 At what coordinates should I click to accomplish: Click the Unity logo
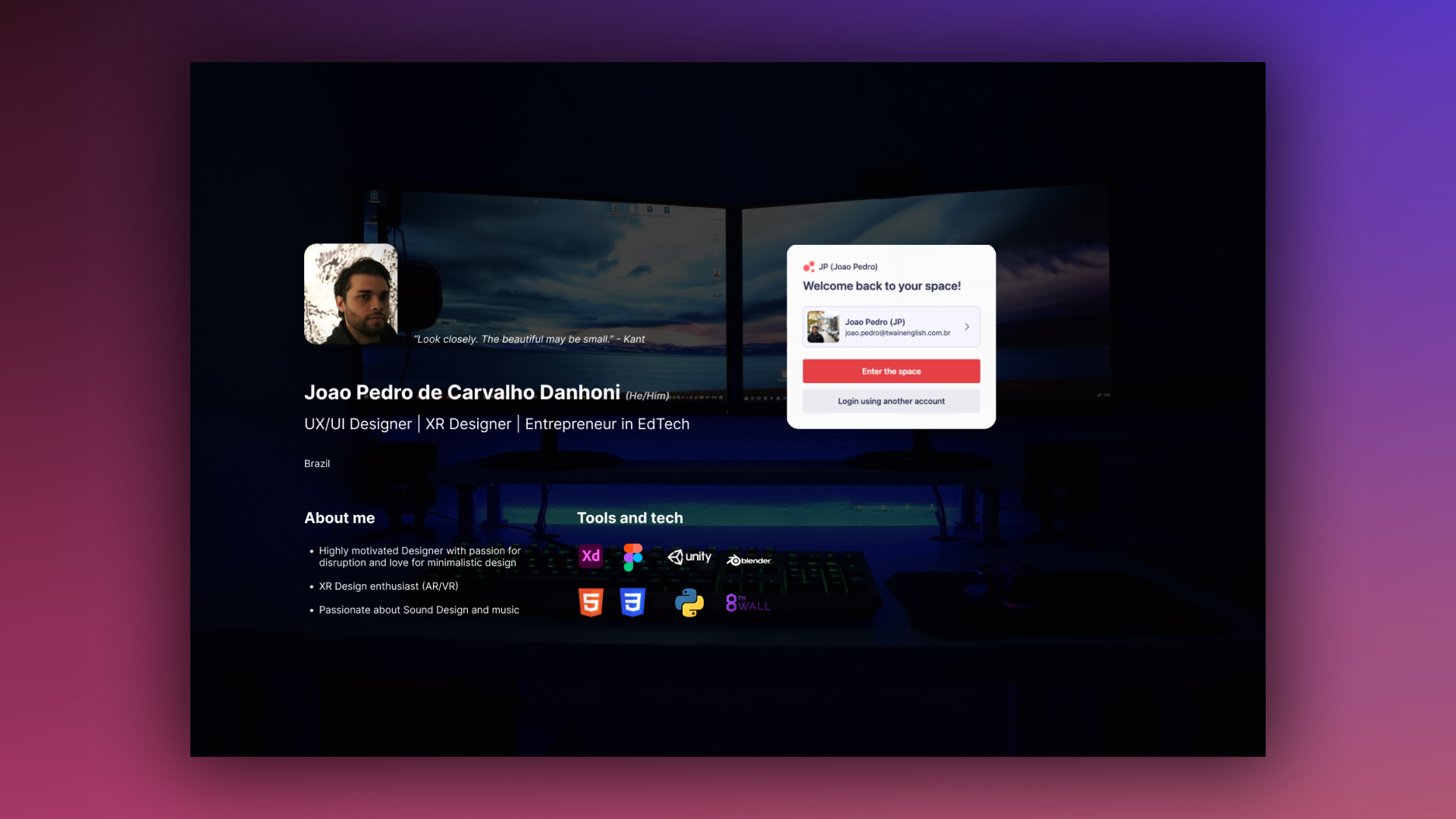pyautogui.click(x=689, y=557)
